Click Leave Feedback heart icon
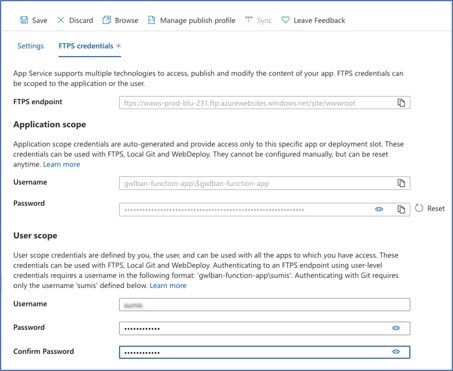The height and width of the screenshot is (371, 453). [x=285, y=20]
